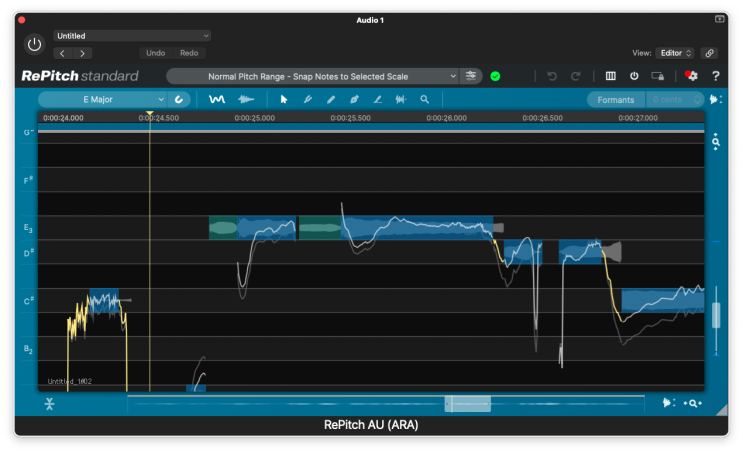Viewport: 743px width, 453px height.
Task: Click the B2 pitch label
Action: coord(28,349)
